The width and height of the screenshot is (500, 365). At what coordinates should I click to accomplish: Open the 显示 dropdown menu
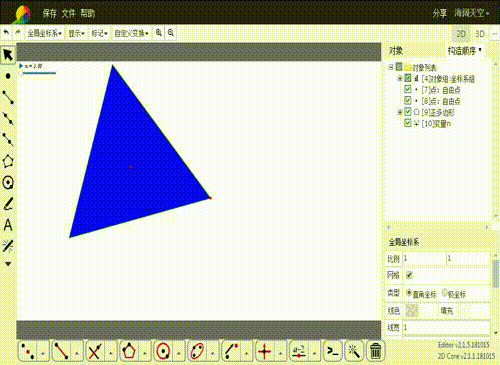(76, 33)
